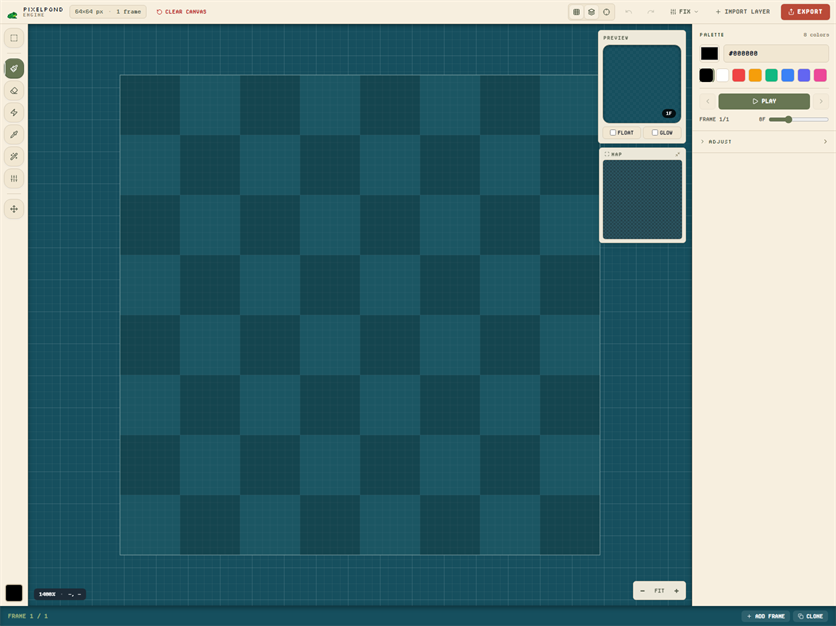This screenshot has width=836, height=626.
Task: Click the current color swatch beside hex field
Action: click(709, 53)
